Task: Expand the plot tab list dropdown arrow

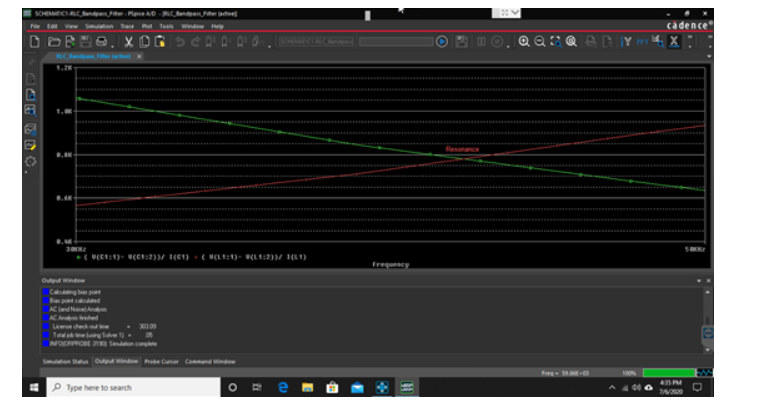Action: pos(708,57)
